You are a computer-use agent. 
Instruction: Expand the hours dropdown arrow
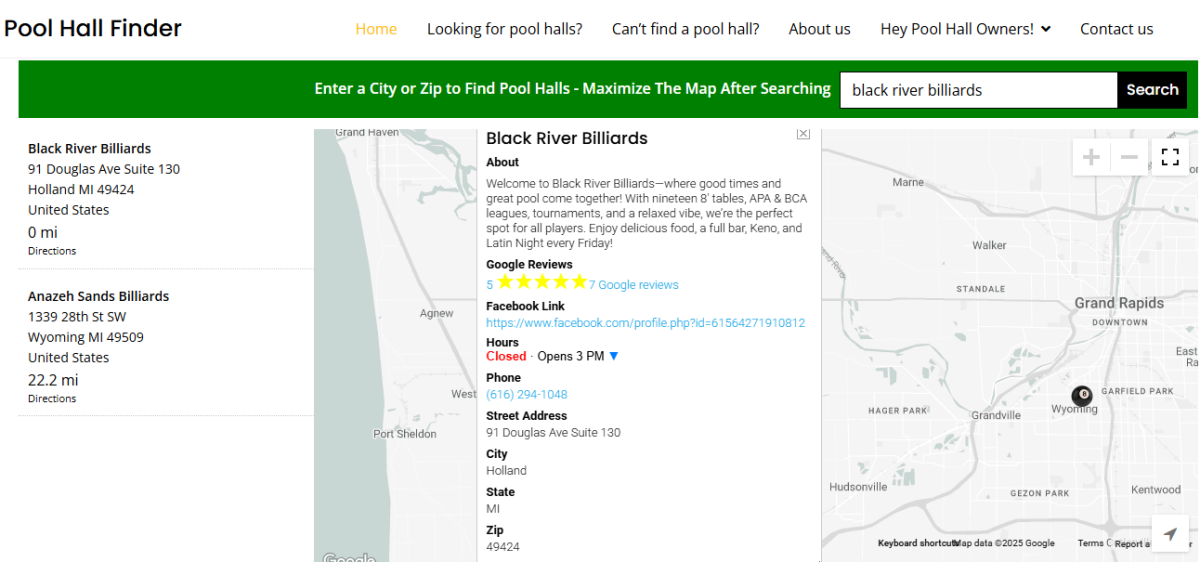pos(614,357)
